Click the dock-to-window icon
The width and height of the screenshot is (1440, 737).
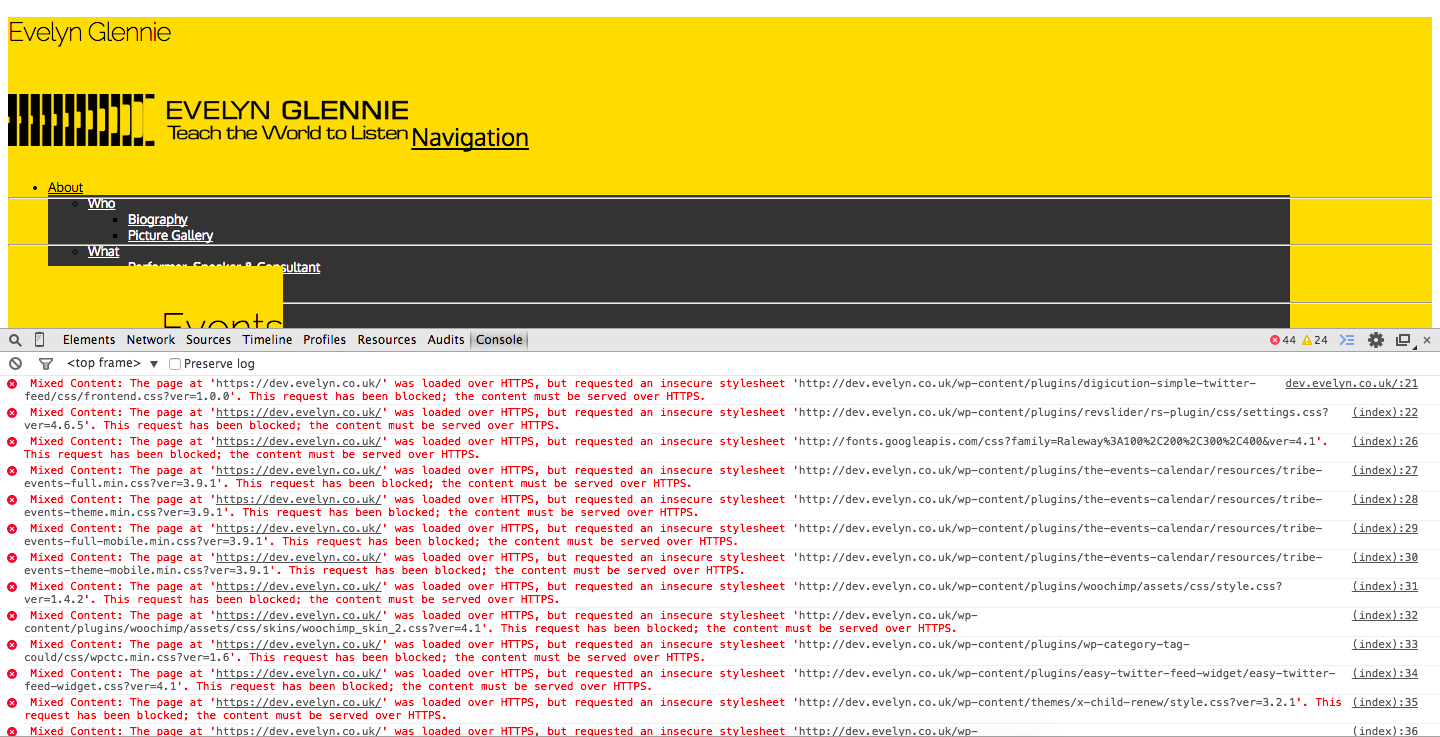[1404, 340]
